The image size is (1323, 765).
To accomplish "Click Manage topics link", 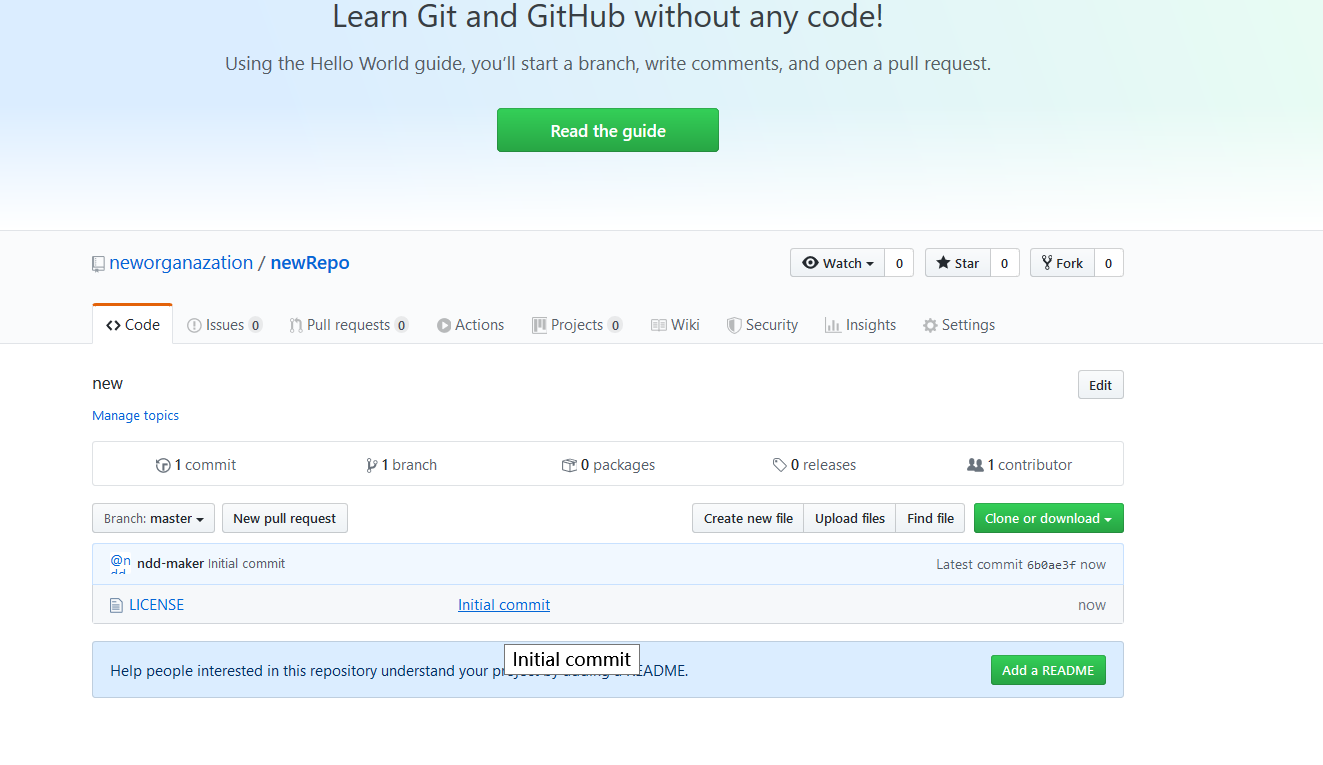I will point(135,415).
